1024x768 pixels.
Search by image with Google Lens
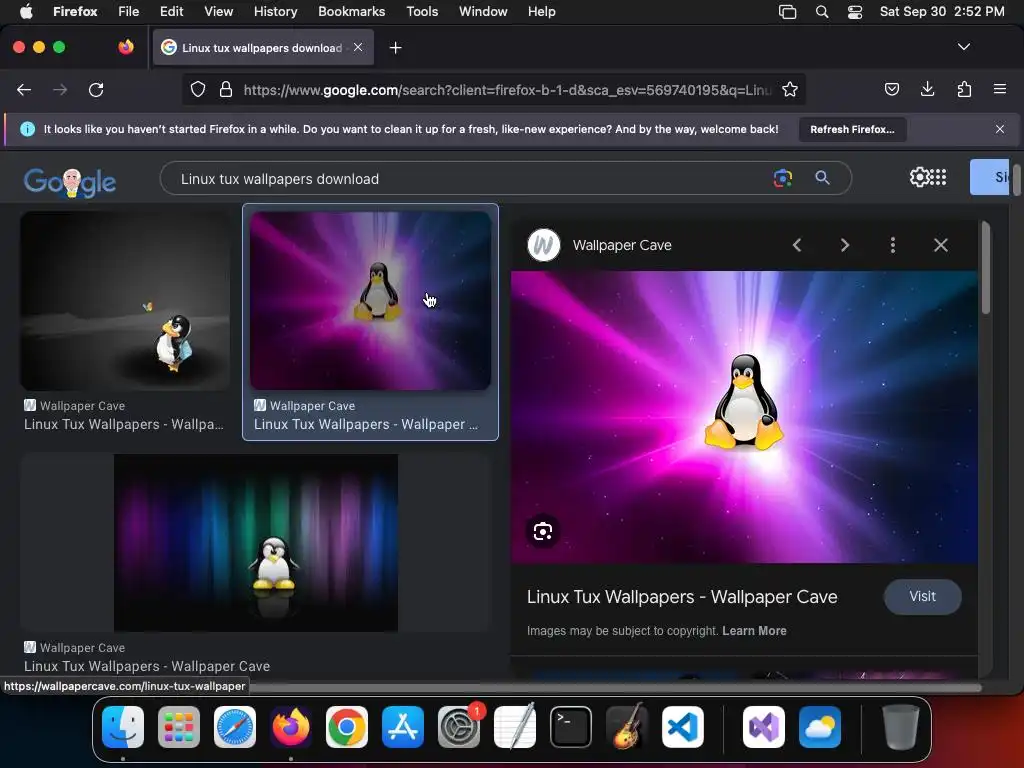(x=782, y=178)
